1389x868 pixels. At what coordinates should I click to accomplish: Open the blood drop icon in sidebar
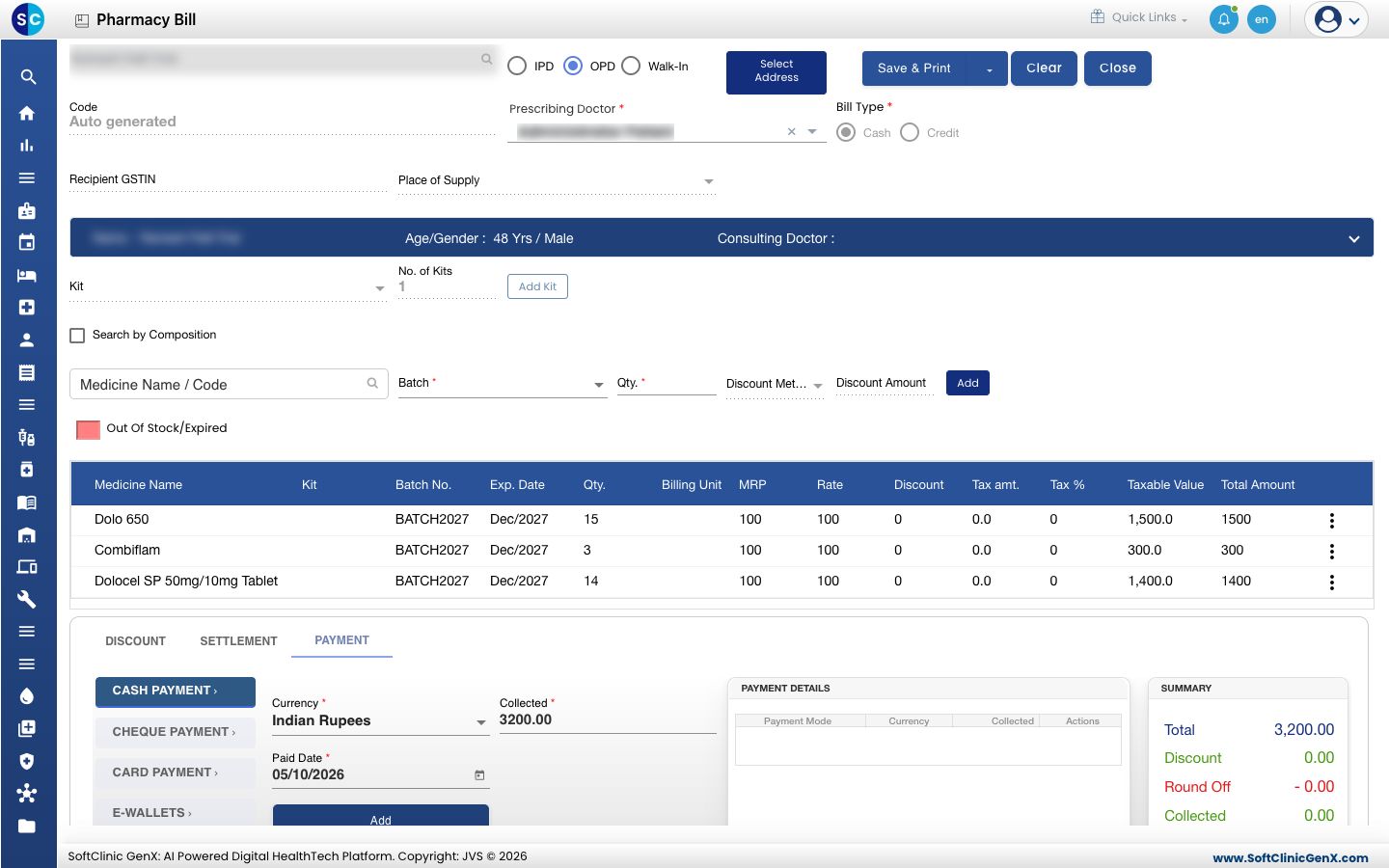click(27, 696)
